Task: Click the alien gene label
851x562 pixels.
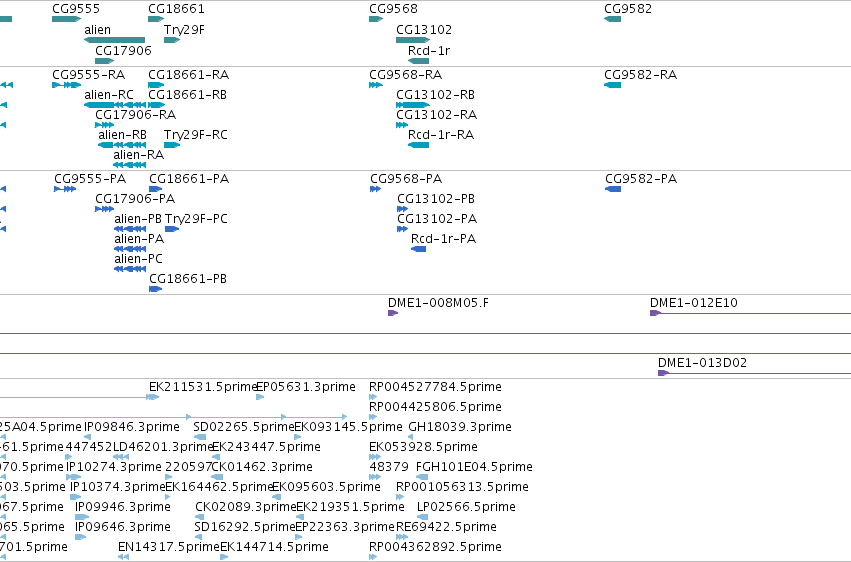Action: coord(98,30)
